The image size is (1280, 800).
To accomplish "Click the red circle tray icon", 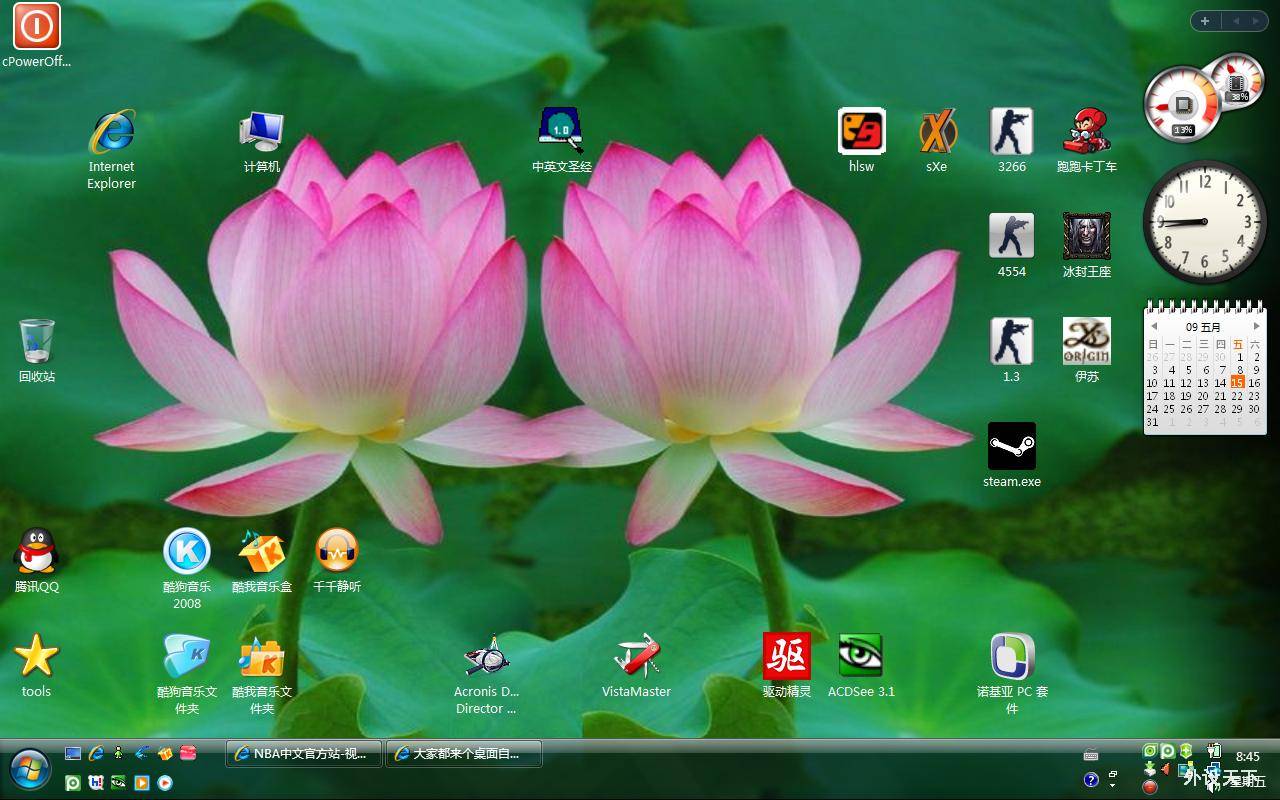I will (1150, 787).
